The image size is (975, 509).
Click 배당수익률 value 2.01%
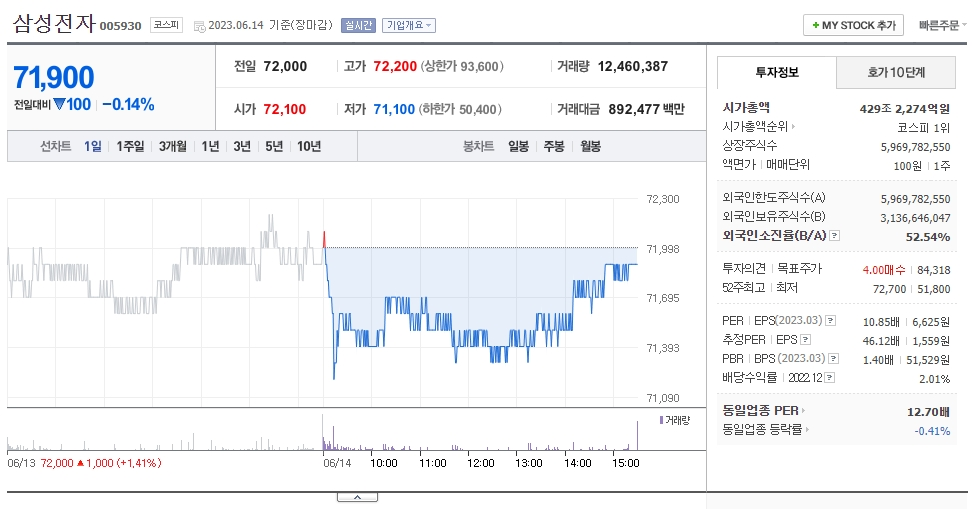pyautogui.click(x=935, y=378)
